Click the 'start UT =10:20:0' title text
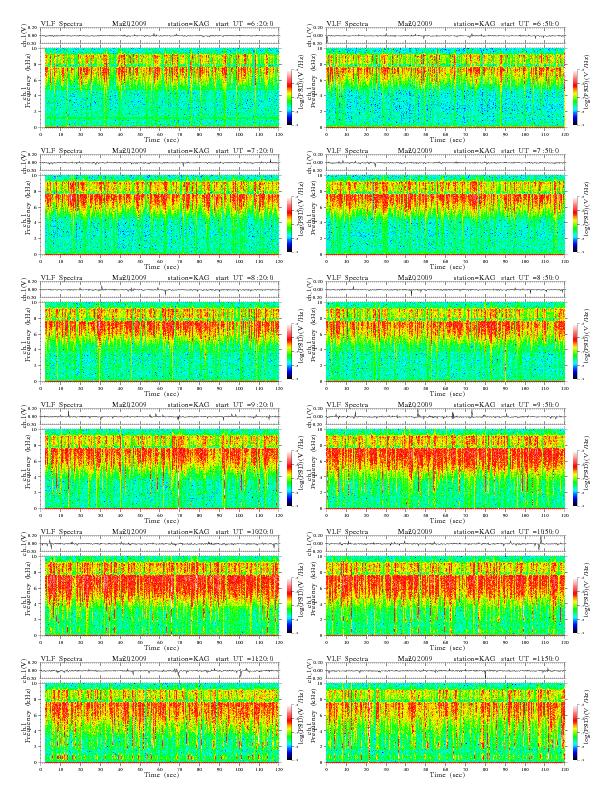The height and width of the screenshot is (792, 612). [x=245, y=531]
